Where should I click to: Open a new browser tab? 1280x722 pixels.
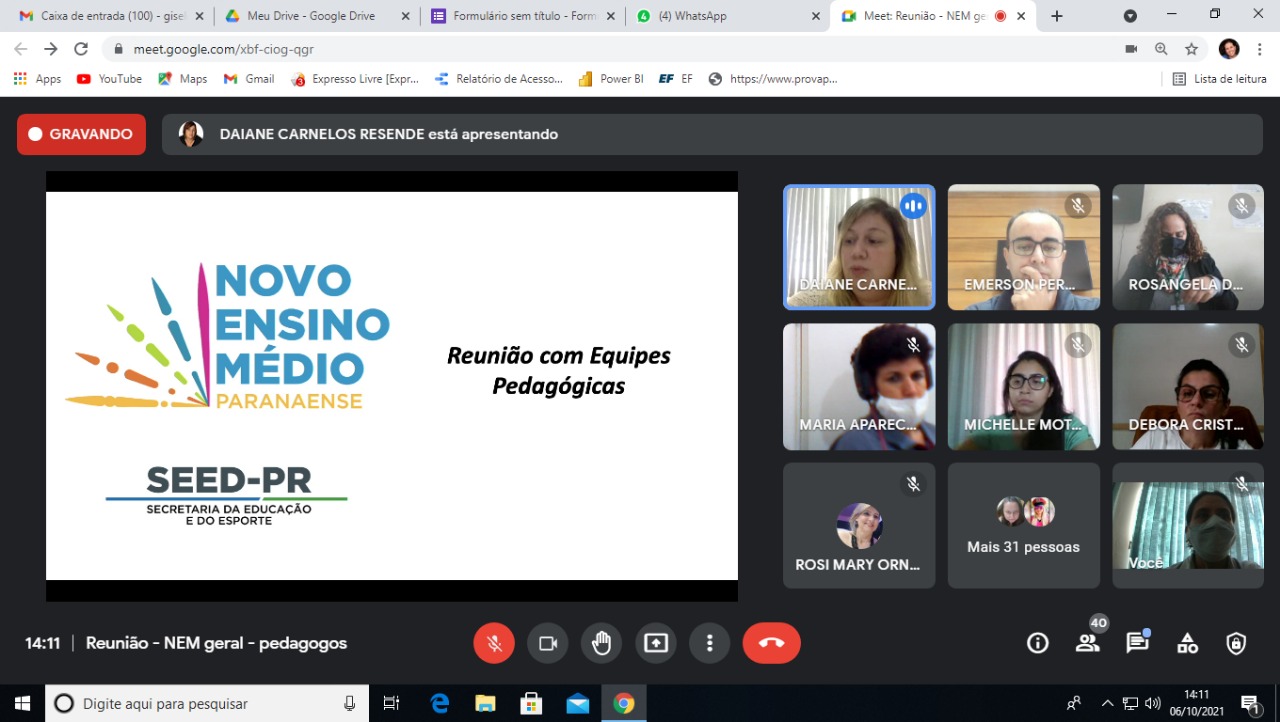tap(1057, 16)
